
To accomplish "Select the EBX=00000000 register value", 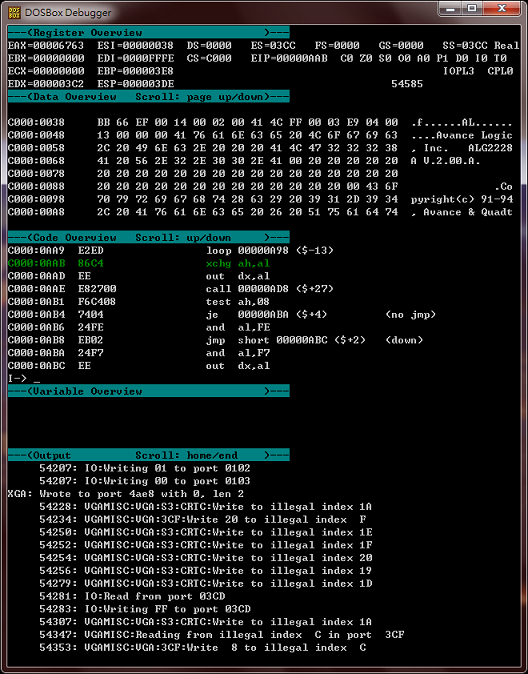I will click(46, 58).
